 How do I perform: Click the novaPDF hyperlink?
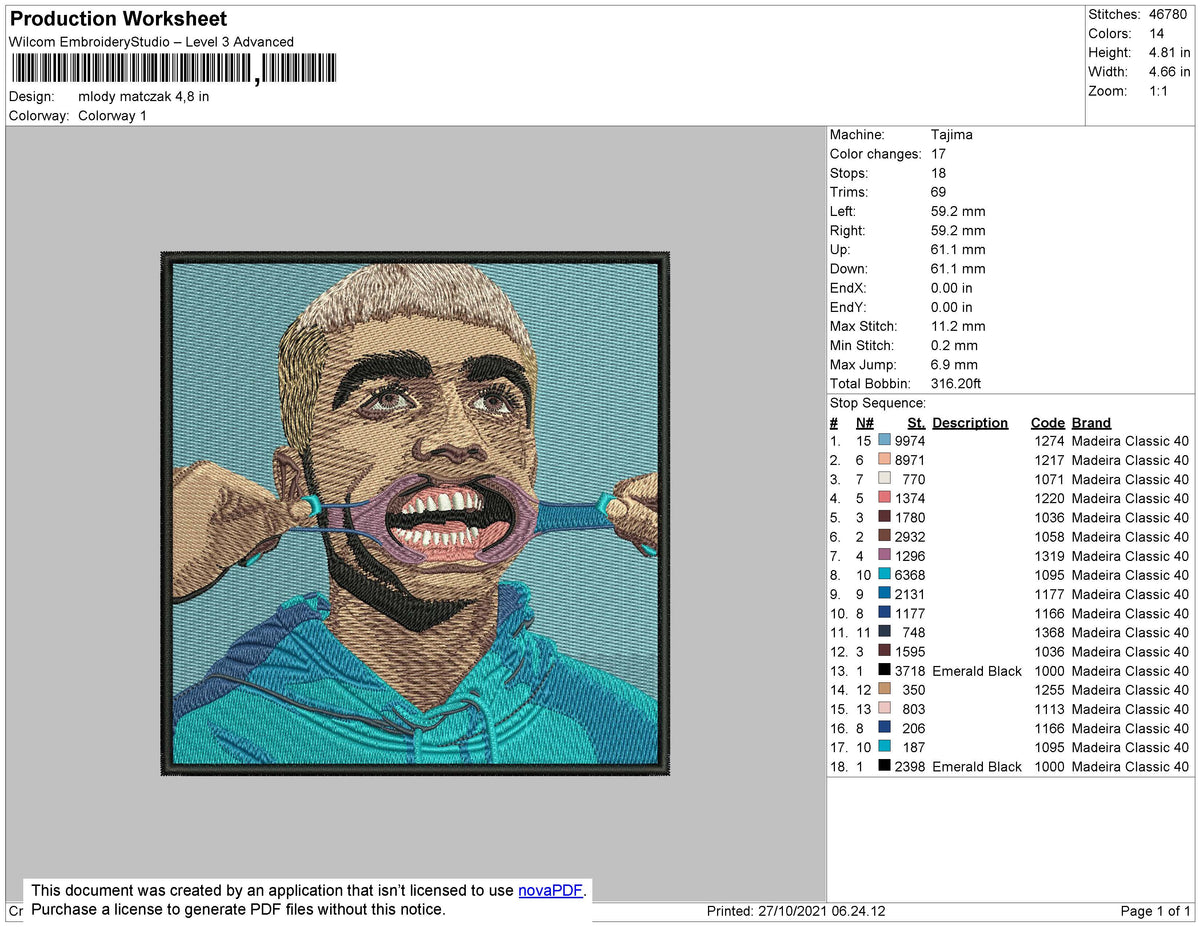click(x=550, y=891)
